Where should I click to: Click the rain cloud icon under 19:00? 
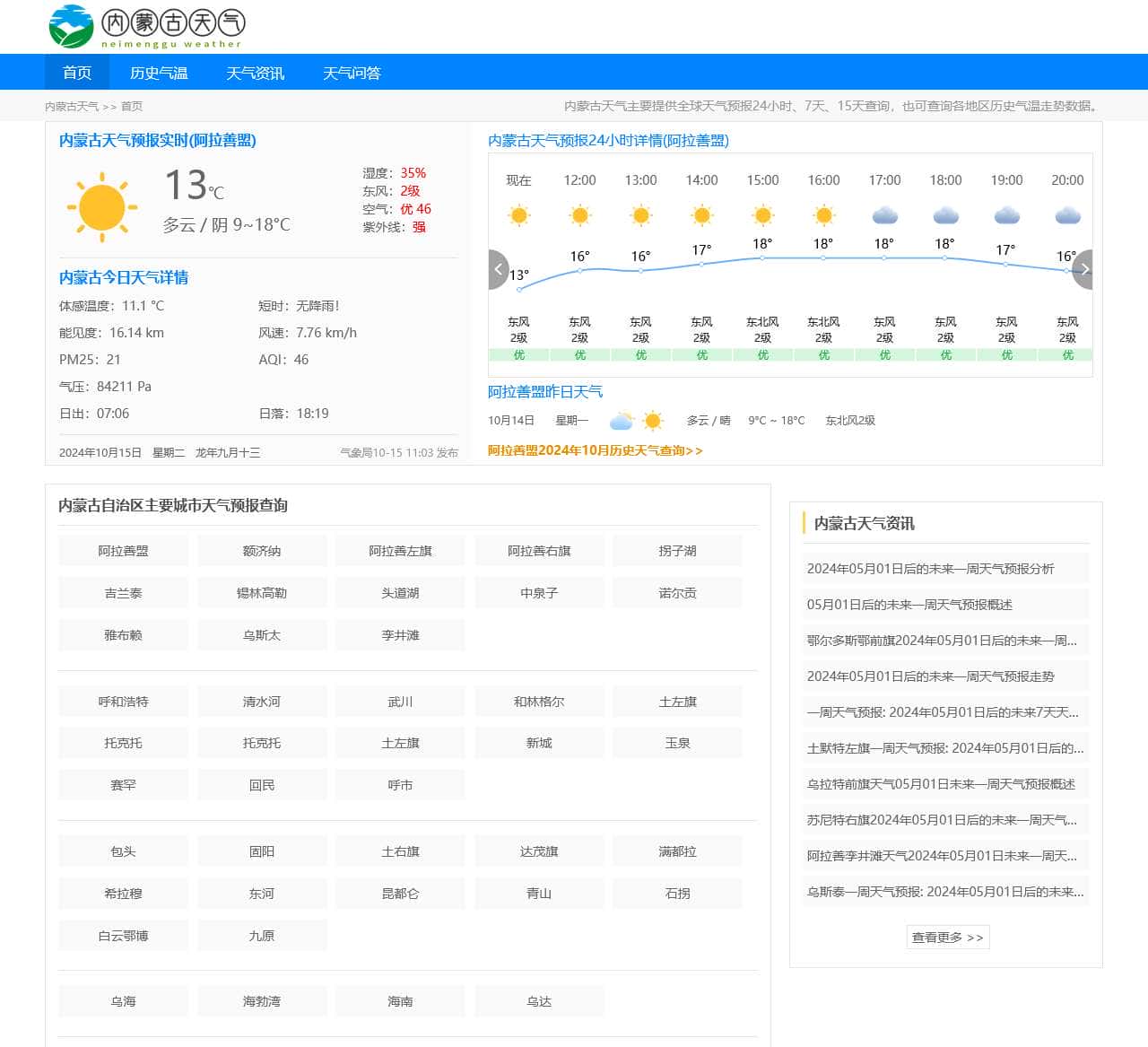(x=1006, y=214)
